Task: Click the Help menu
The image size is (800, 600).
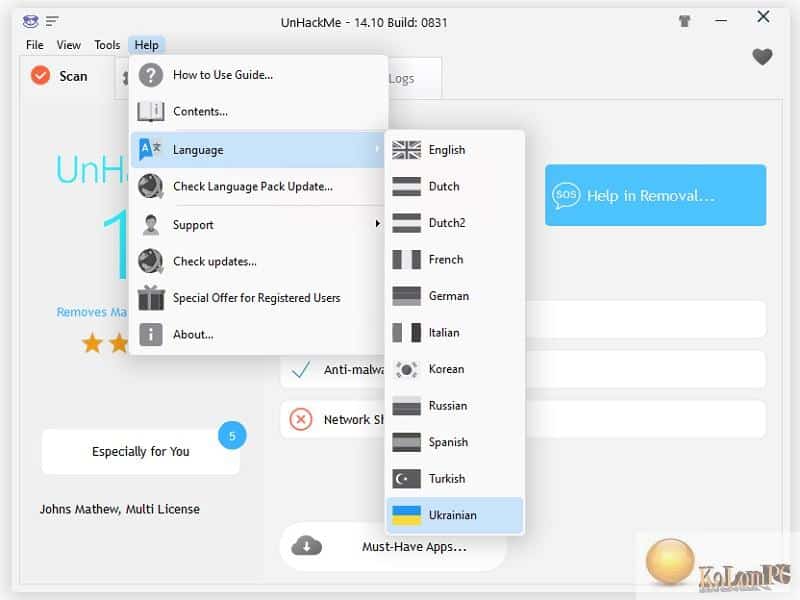Action: pyautogui.click(x=146, y=45)
